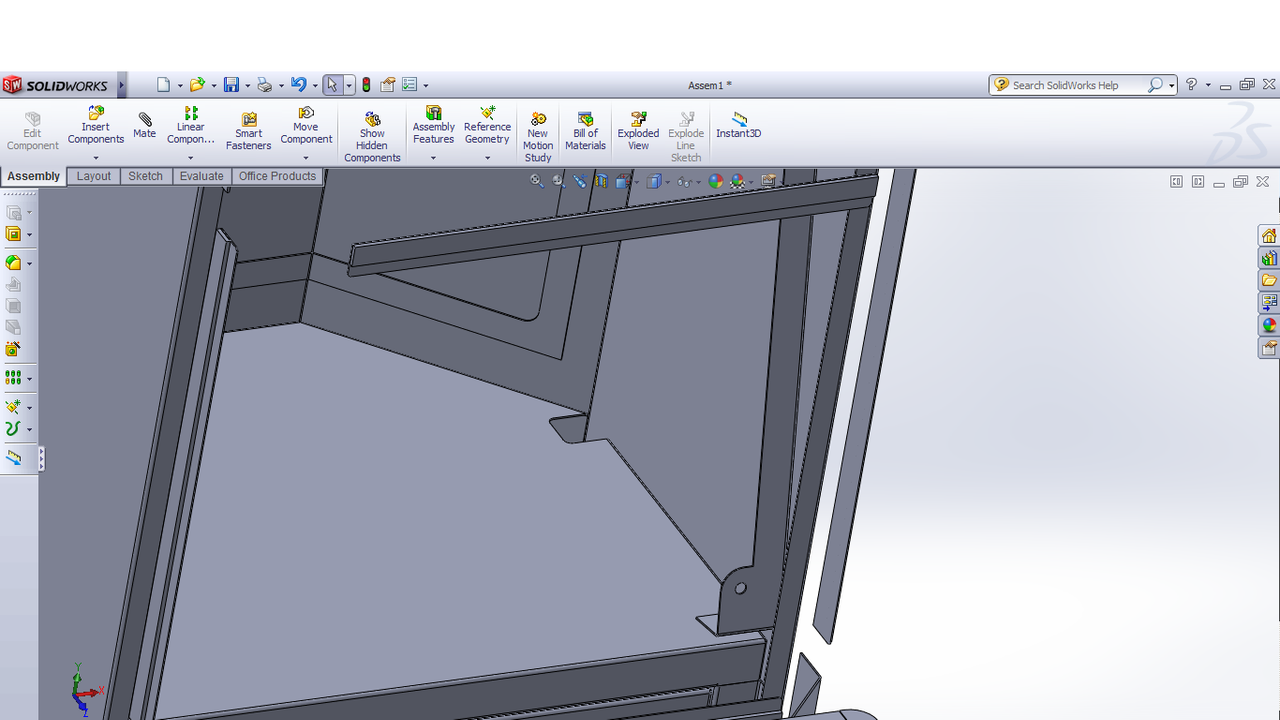Click Insert Components tool

click(x=96, y=126)
